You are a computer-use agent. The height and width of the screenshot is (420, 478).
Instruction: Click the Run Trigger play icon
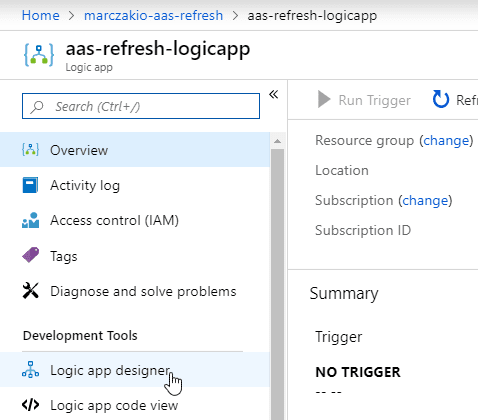pyautogui.click(x=324, y=99)
